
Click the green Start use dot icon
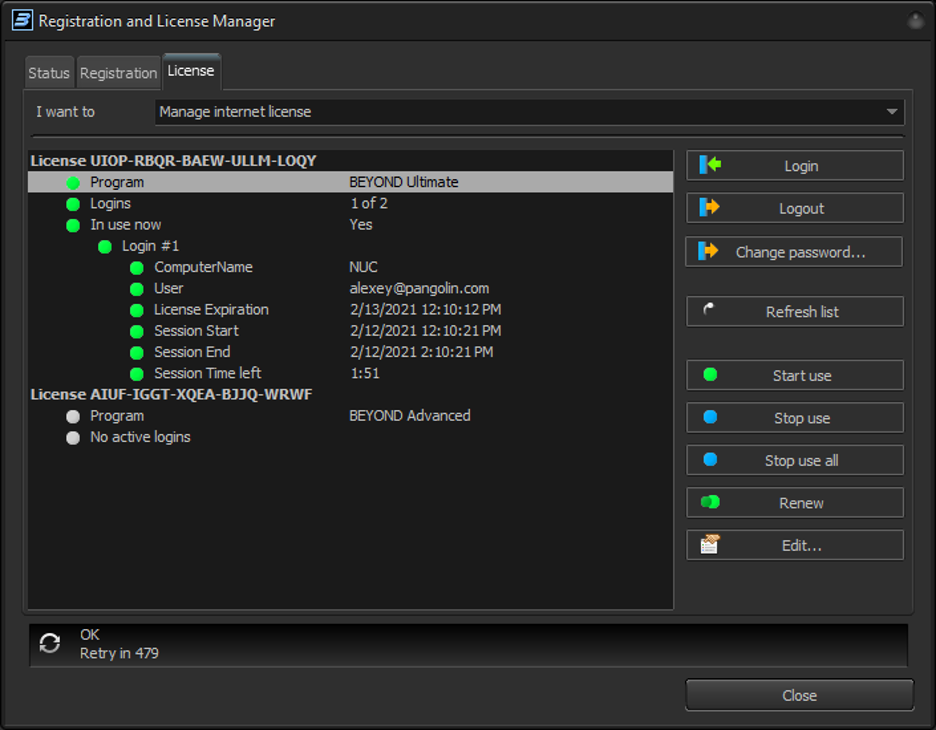pyautogui.click(x=710, y=374)
